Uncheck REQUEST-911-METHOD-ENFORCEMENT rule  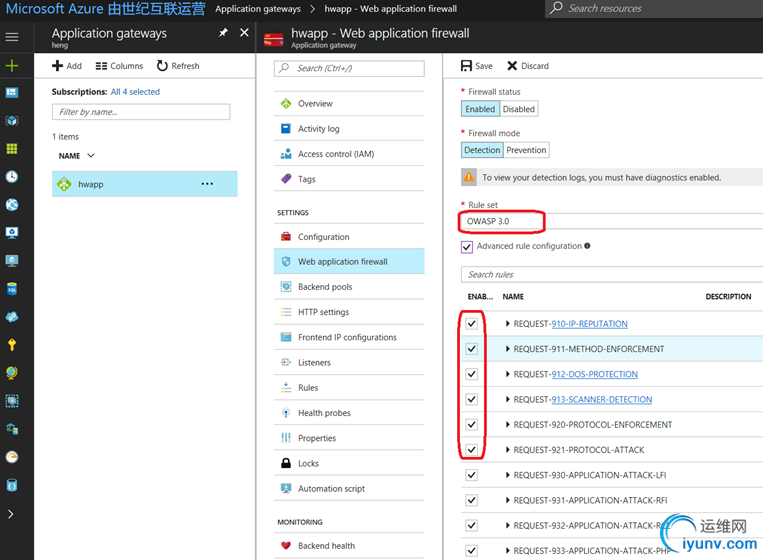[x=472, y=349]
